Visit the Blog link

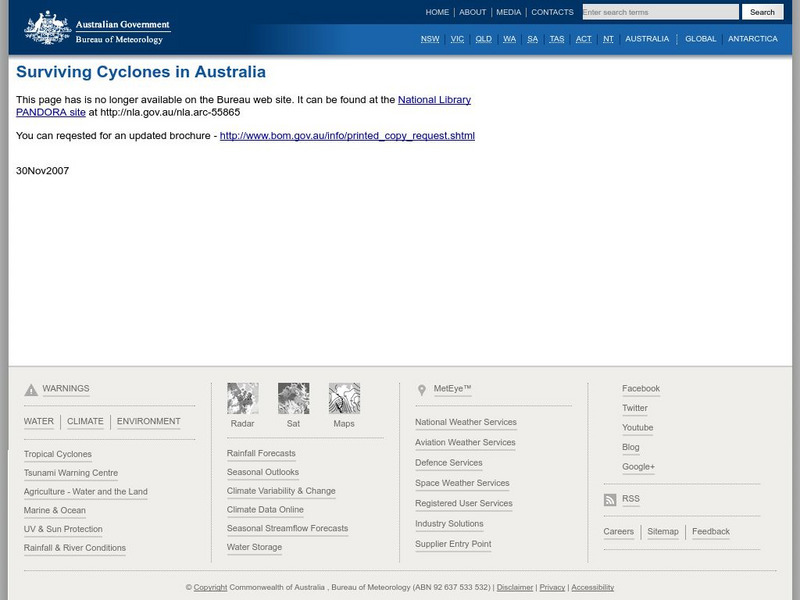pos(631,447)
